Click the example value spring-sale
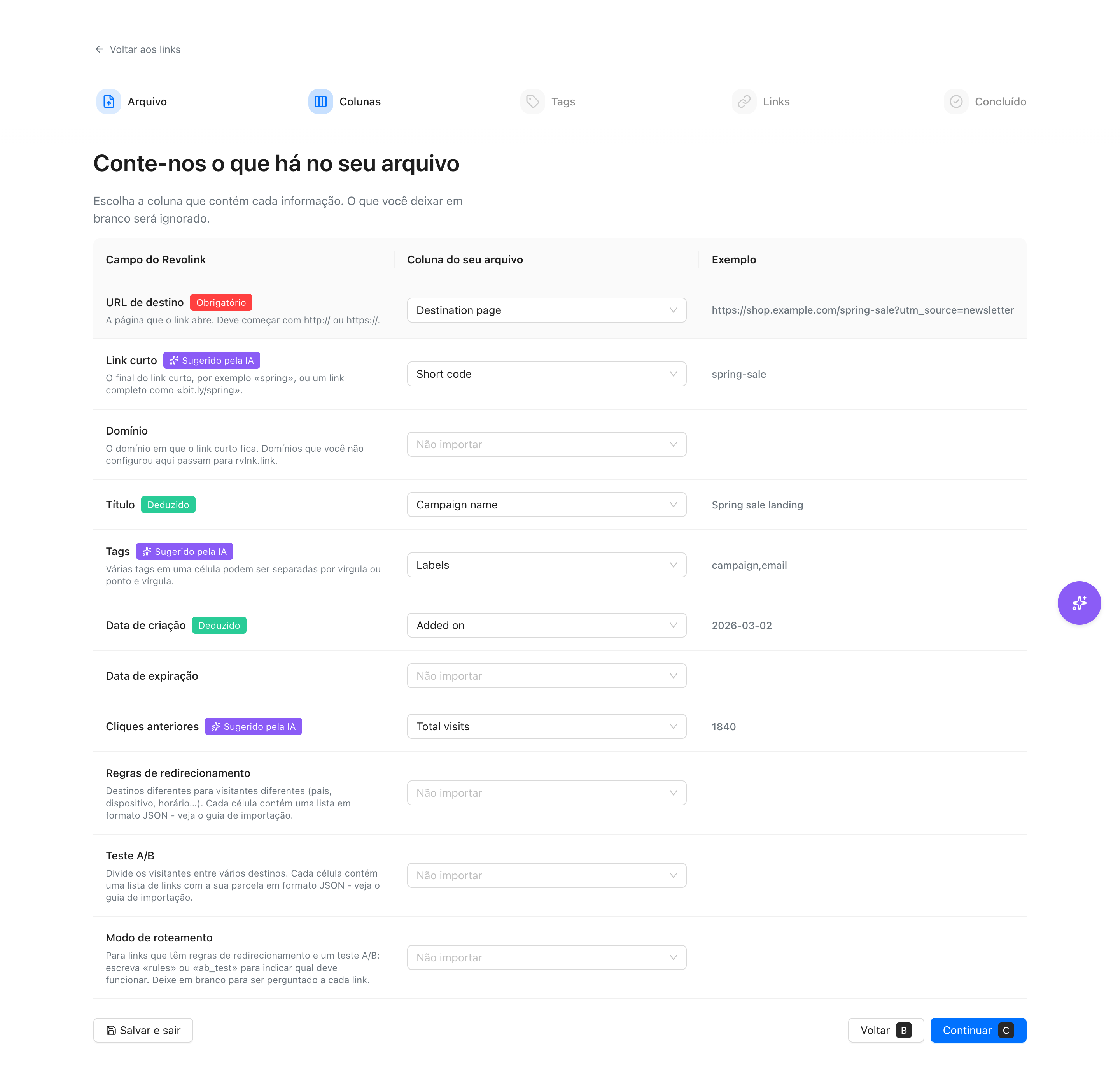The image size is (1120, 1080). click(738, 375)
